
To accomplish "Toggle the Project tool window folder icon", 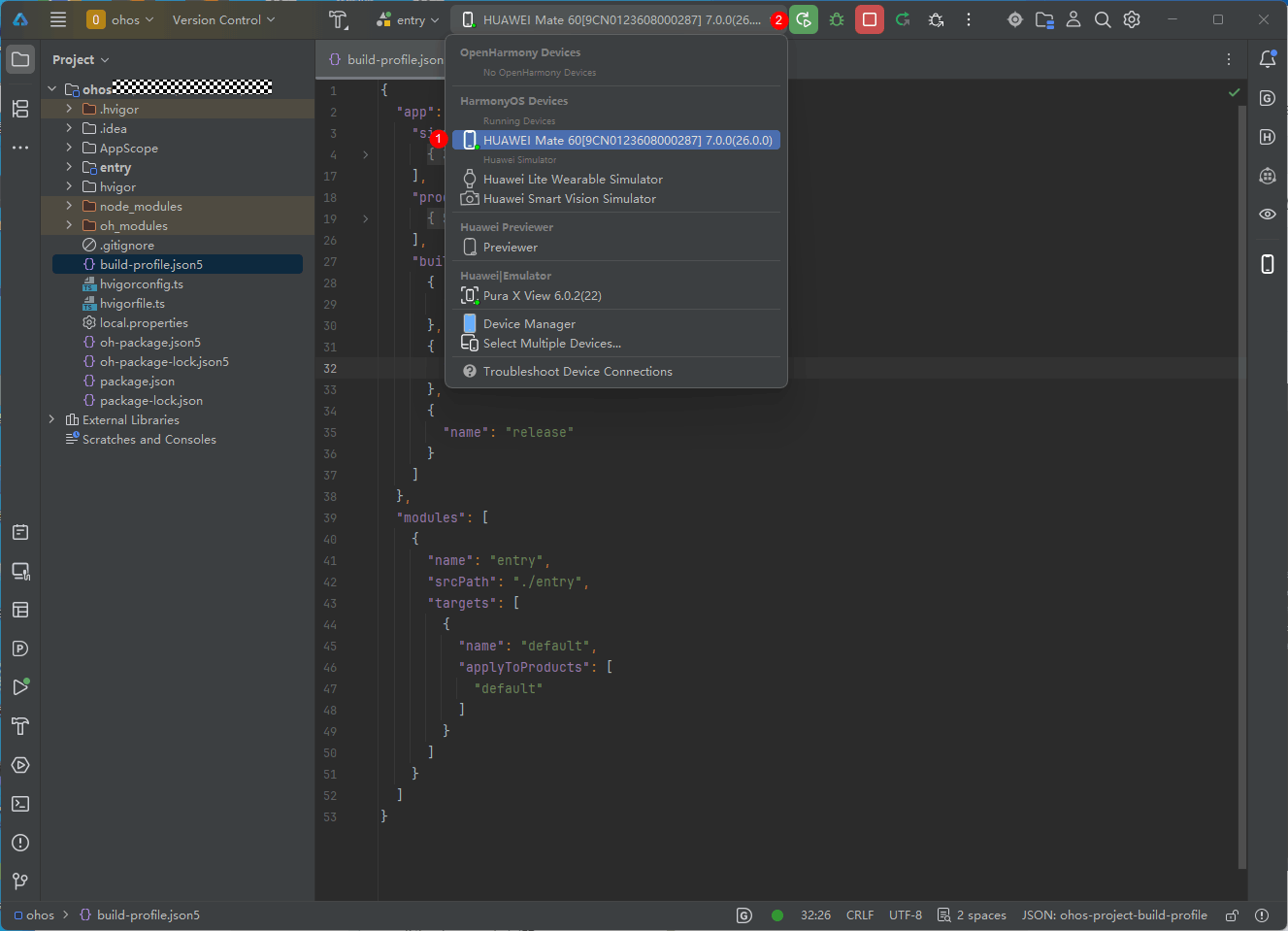I will point(20,59).
